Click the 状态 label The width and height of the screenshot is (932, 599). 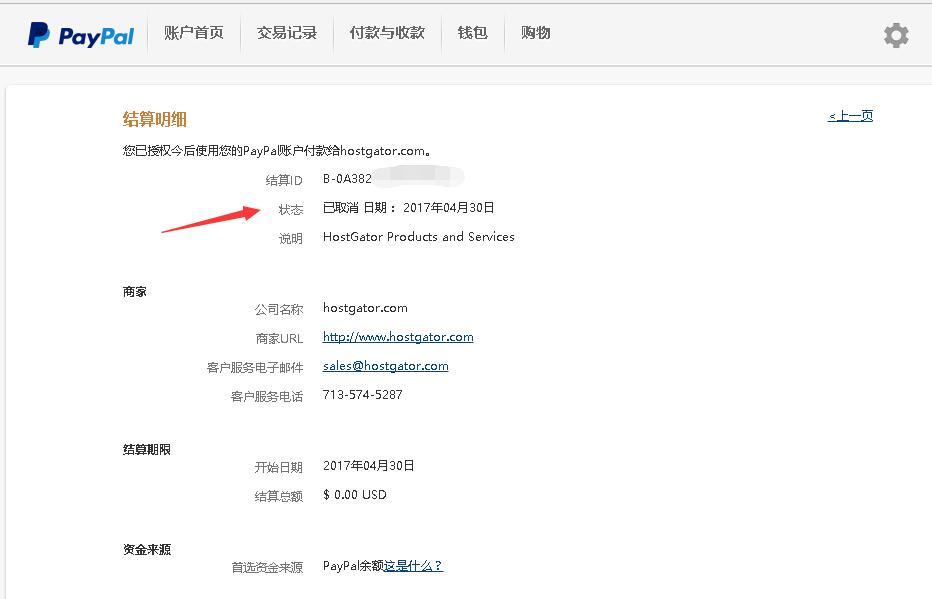pyautogui.click(x=291, y=209)
